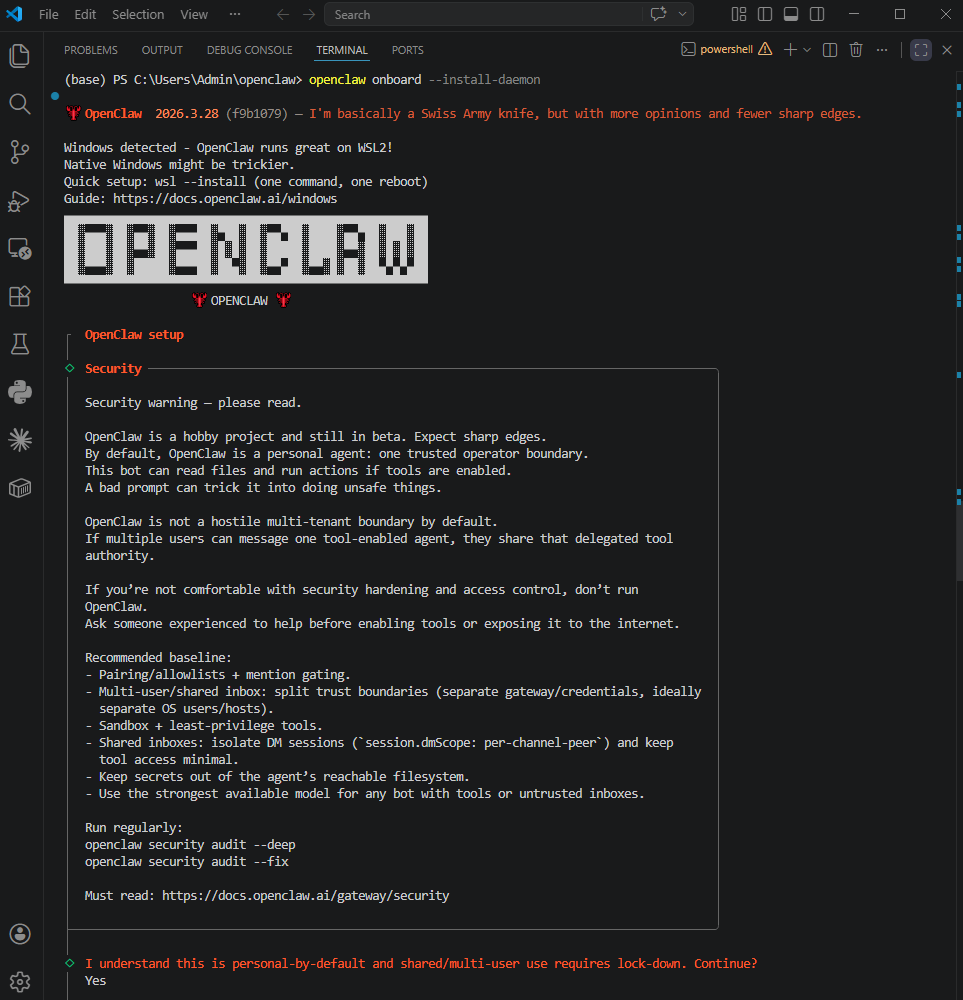Expand the chat dropdown chevron
The height and width of the screenshot is (1000, 963).
682,14
